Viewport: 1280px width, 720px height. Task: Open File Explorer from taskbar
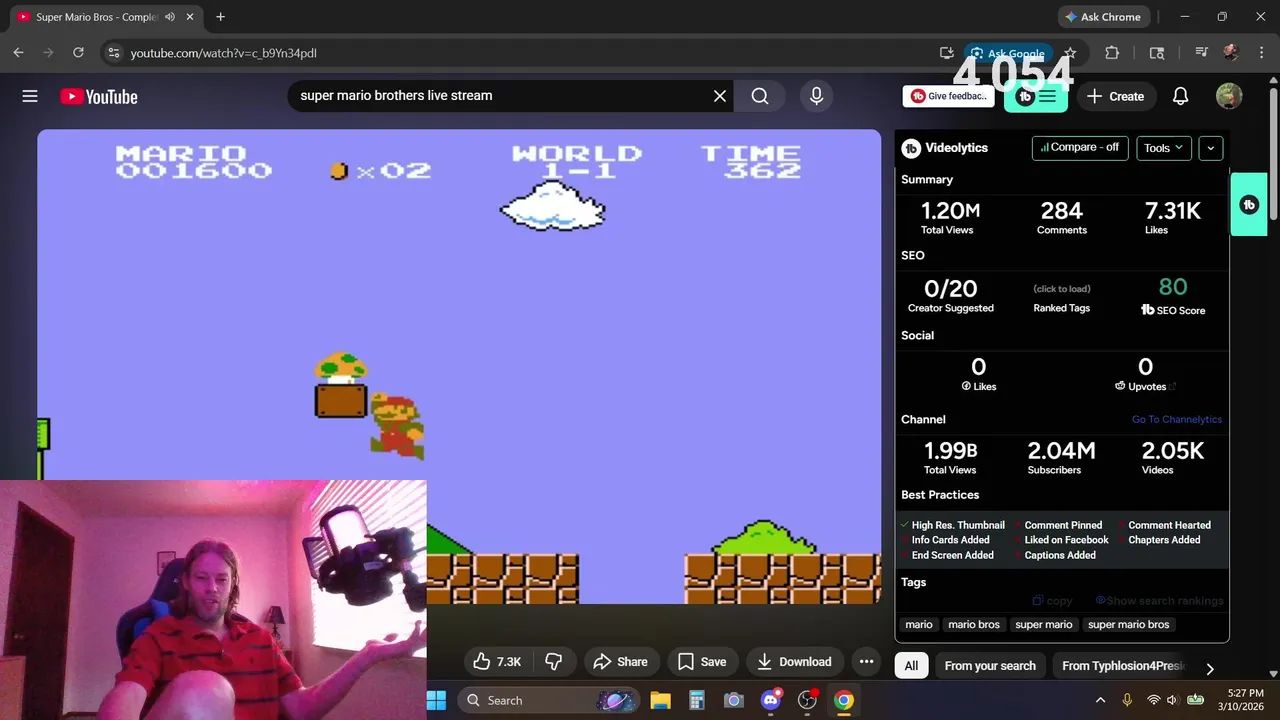(660, 700)
